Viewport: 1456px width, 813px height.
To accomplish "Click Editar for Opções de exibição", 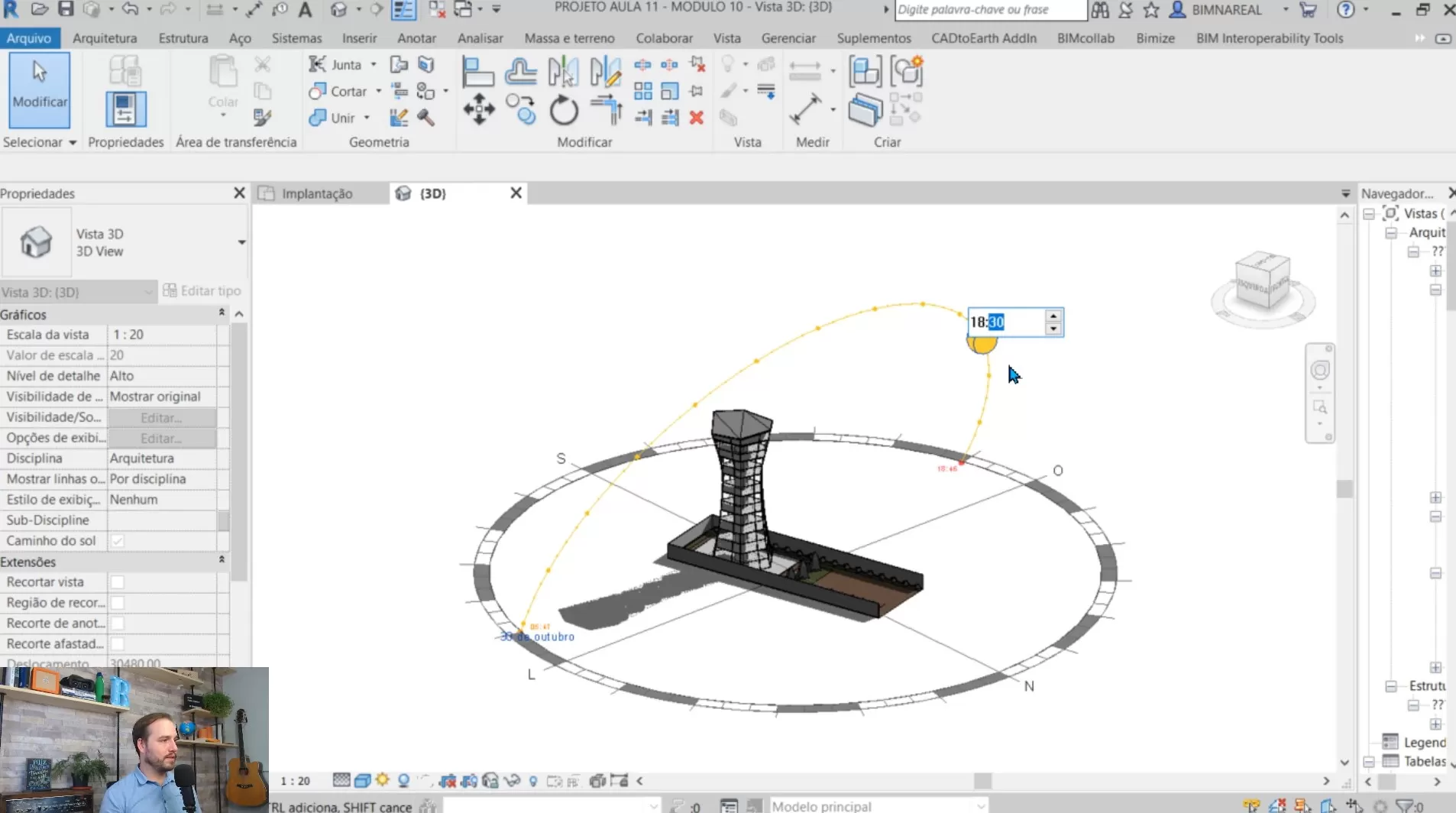I will tap(161, 438).
